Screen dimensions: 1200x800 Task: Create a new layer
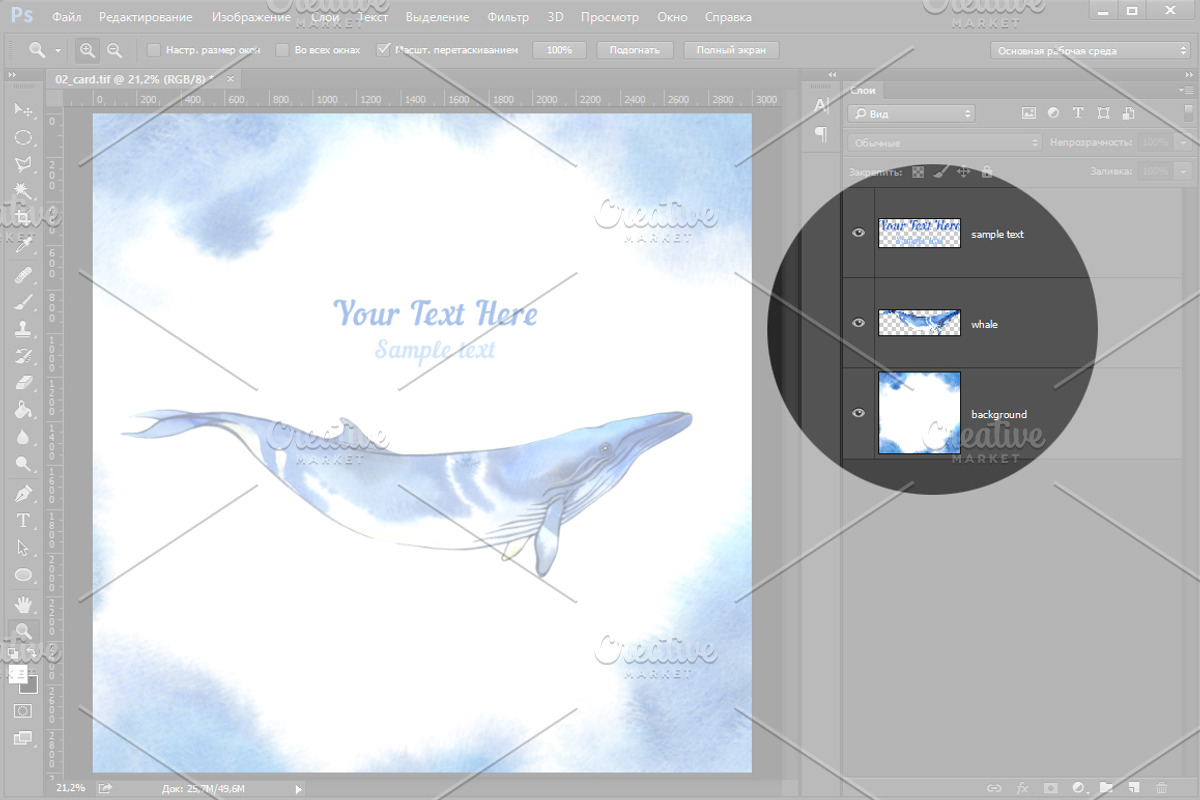pyautogui.click(x=1133, y=788)
